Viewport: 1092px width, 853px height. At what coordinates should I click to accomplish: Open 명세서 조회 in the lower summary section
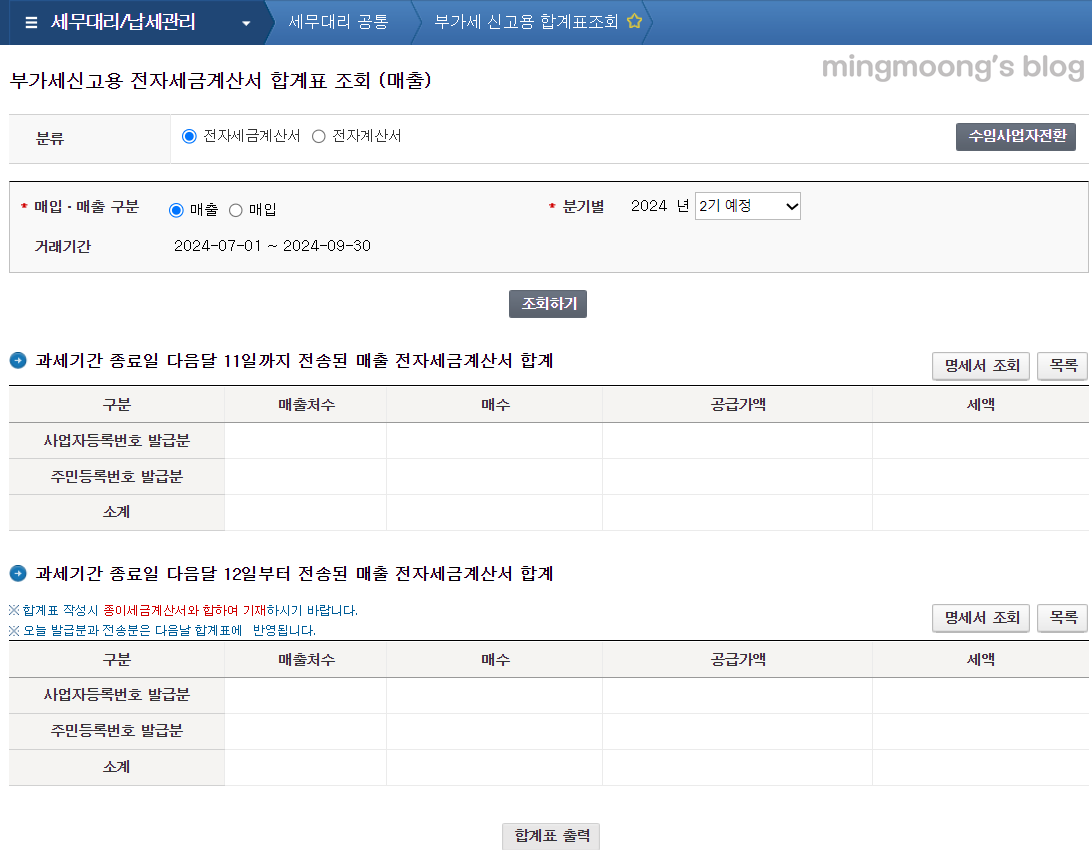coord(980,618)
